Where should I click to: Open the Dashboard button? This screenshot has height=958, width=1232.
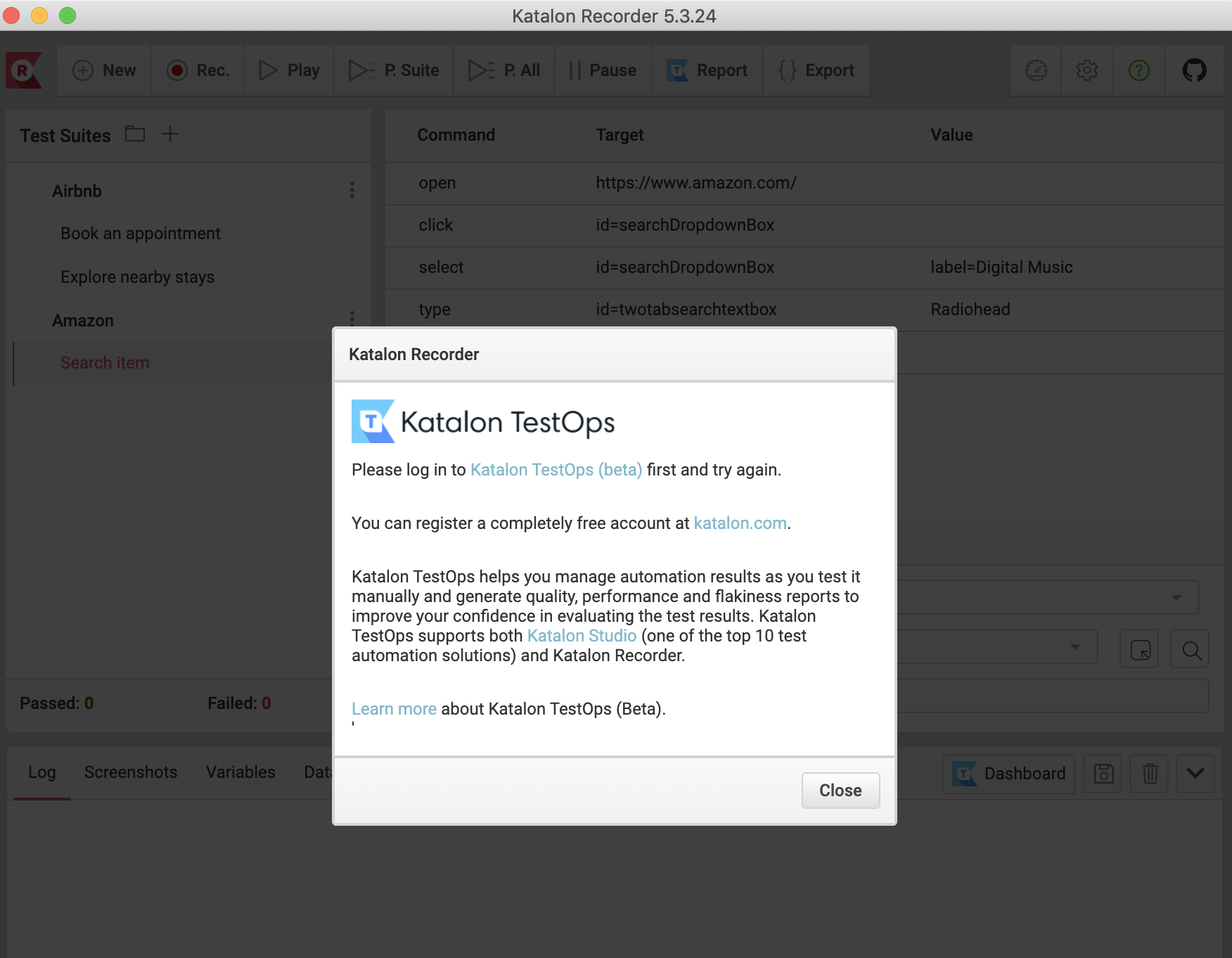point(1009,774)
